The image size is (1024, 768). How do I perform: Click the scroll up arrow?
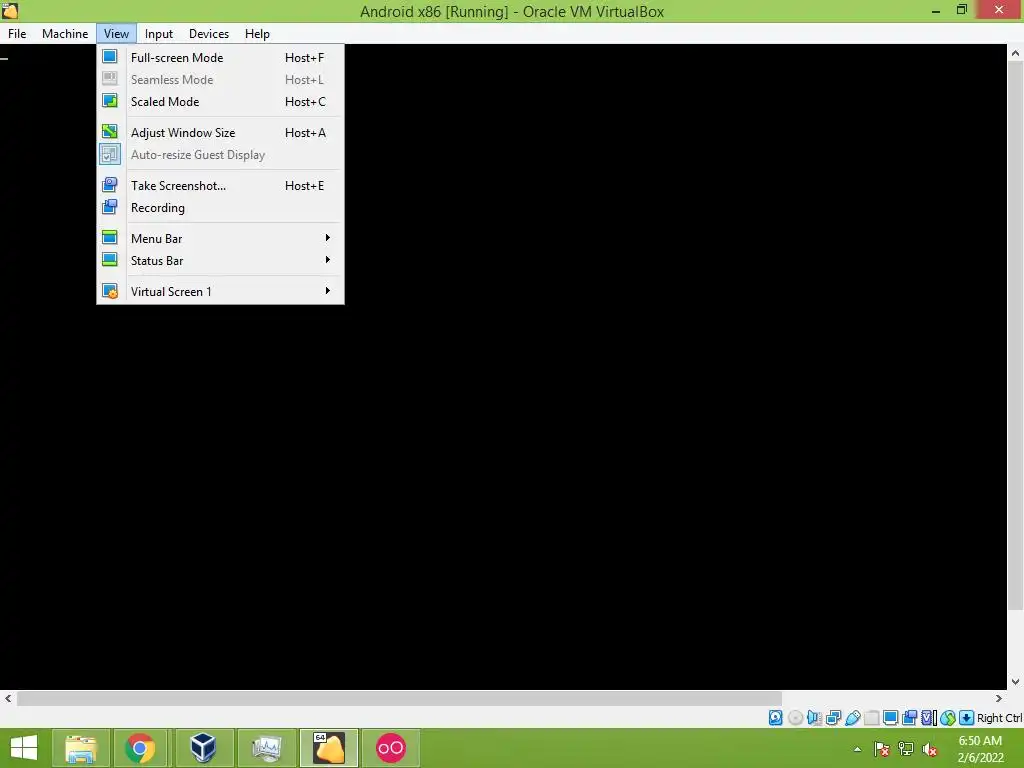[1015, 53]
